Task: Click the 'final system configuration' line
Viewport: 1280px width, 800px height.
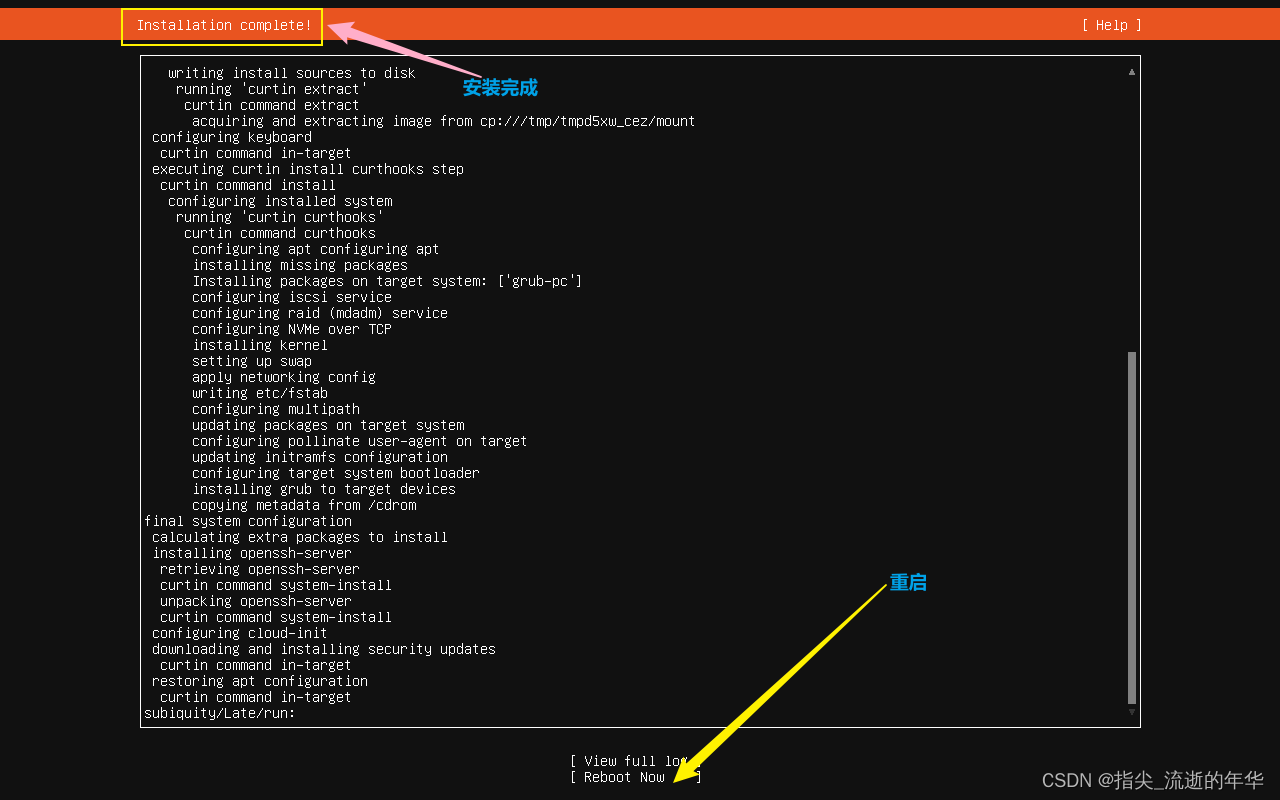Action: pos(247,521)
